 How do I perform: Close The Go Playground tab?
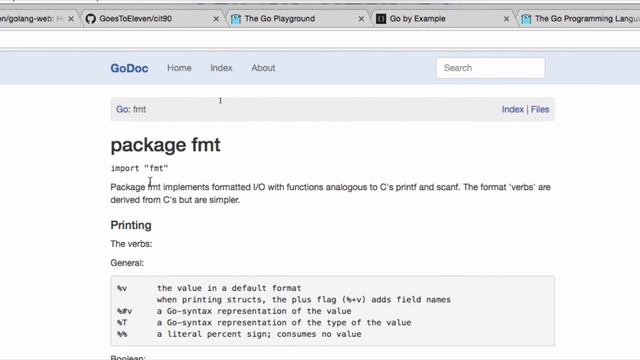[x=361, y=19]
